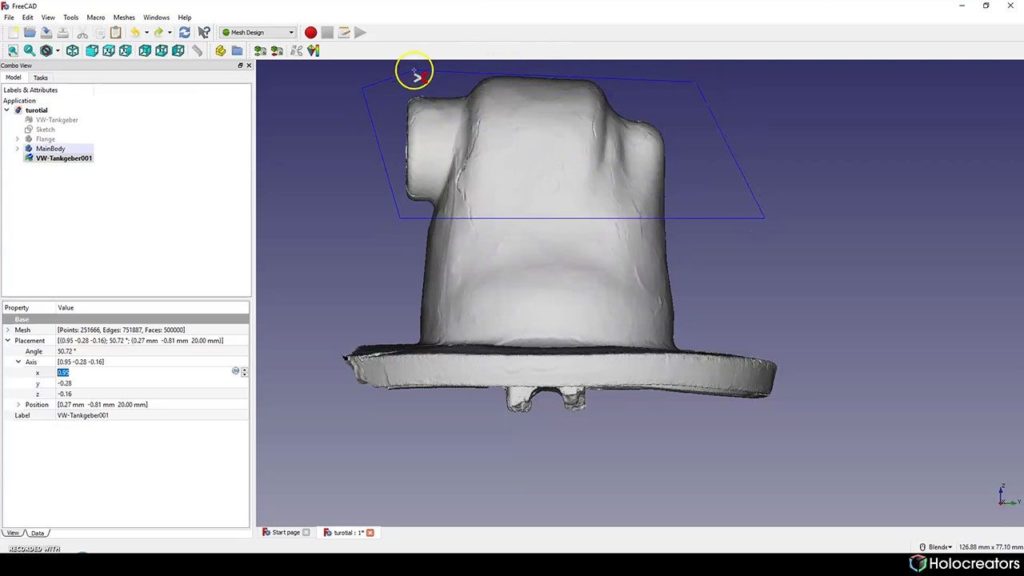
Task: Switch to isometric axonometric view icon
Action: pyautogui.click(x=72, y=51)
